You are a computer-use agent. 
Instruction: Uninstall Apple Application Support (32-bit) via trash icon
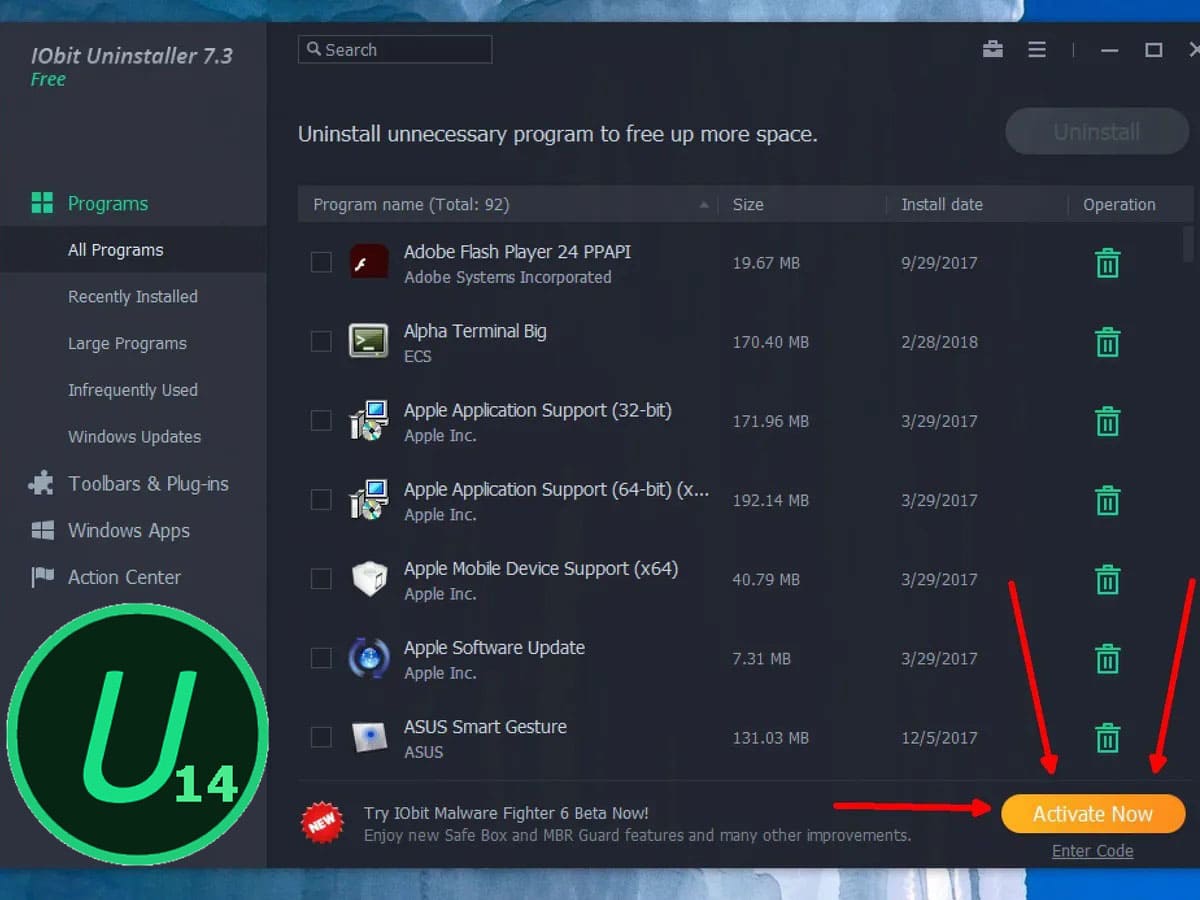(1107, 421)
